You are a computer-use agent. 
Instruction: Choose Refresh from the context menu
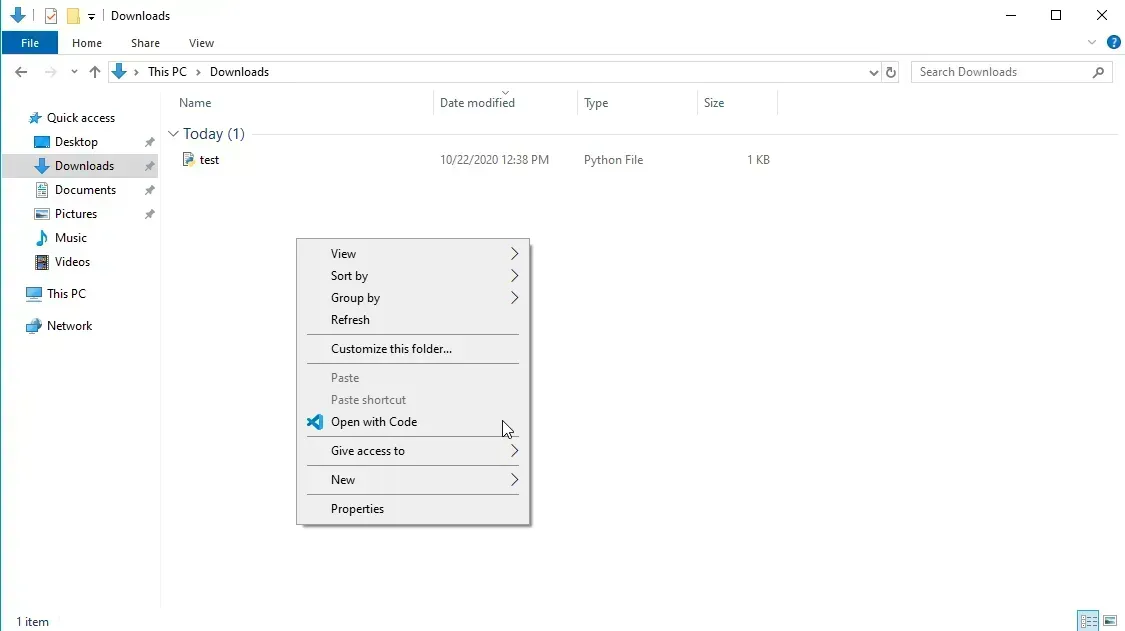click(x=413, y=320)
